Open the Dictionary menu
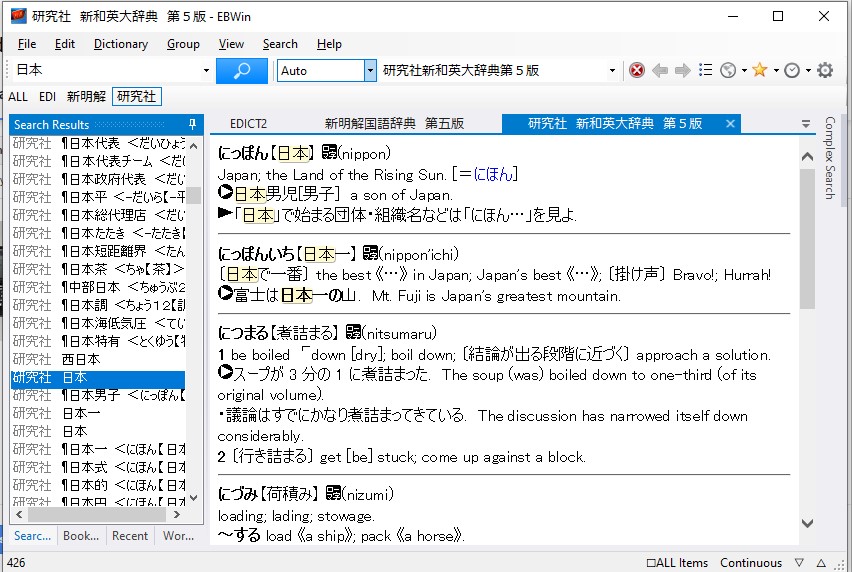This screenshot has width=852, height=572. pyautogui.click(x=121, y=44)
